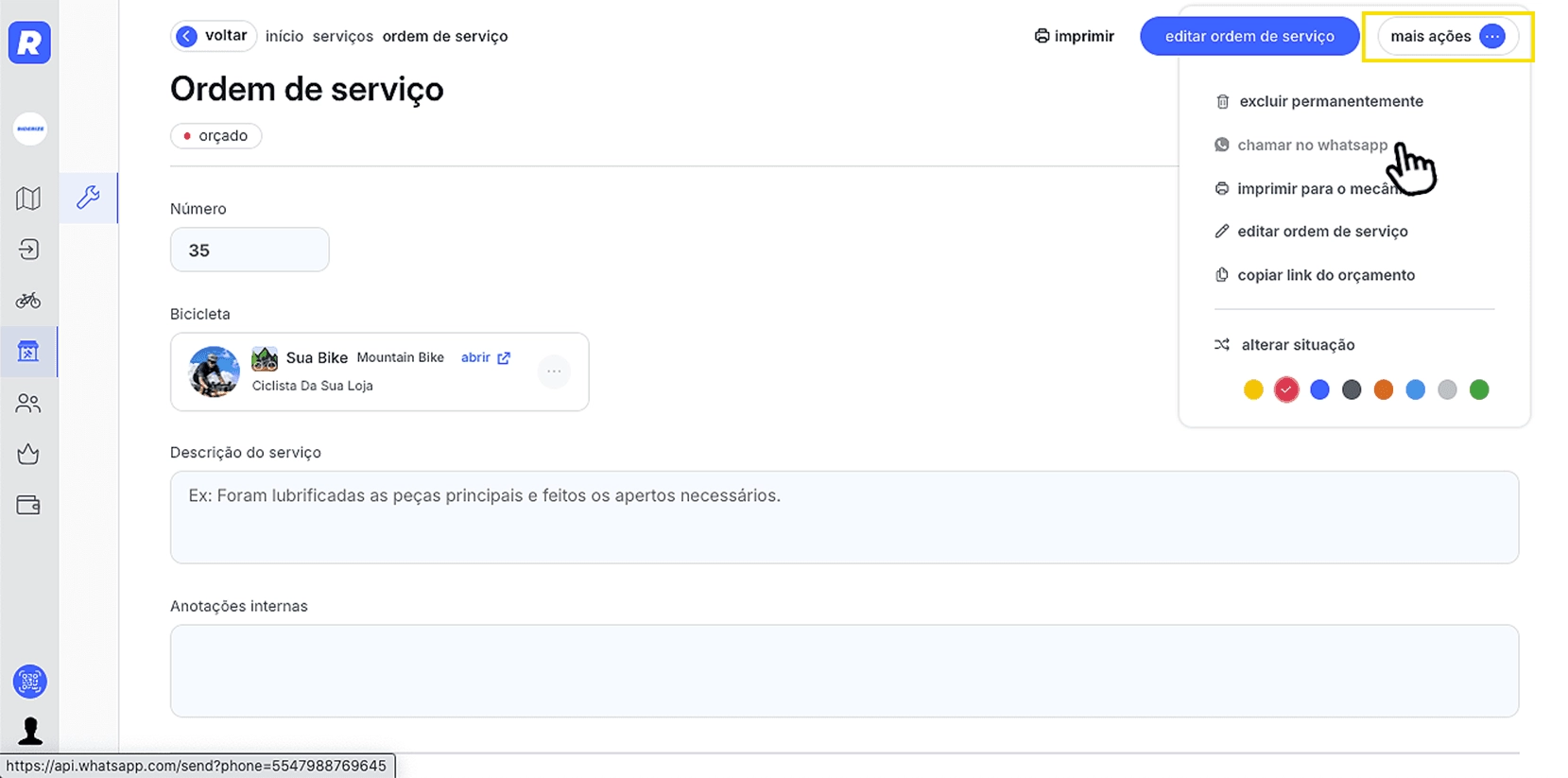Click the orçado status badge
Viewport: 1568px width, 778px height.
coord(216,136)
